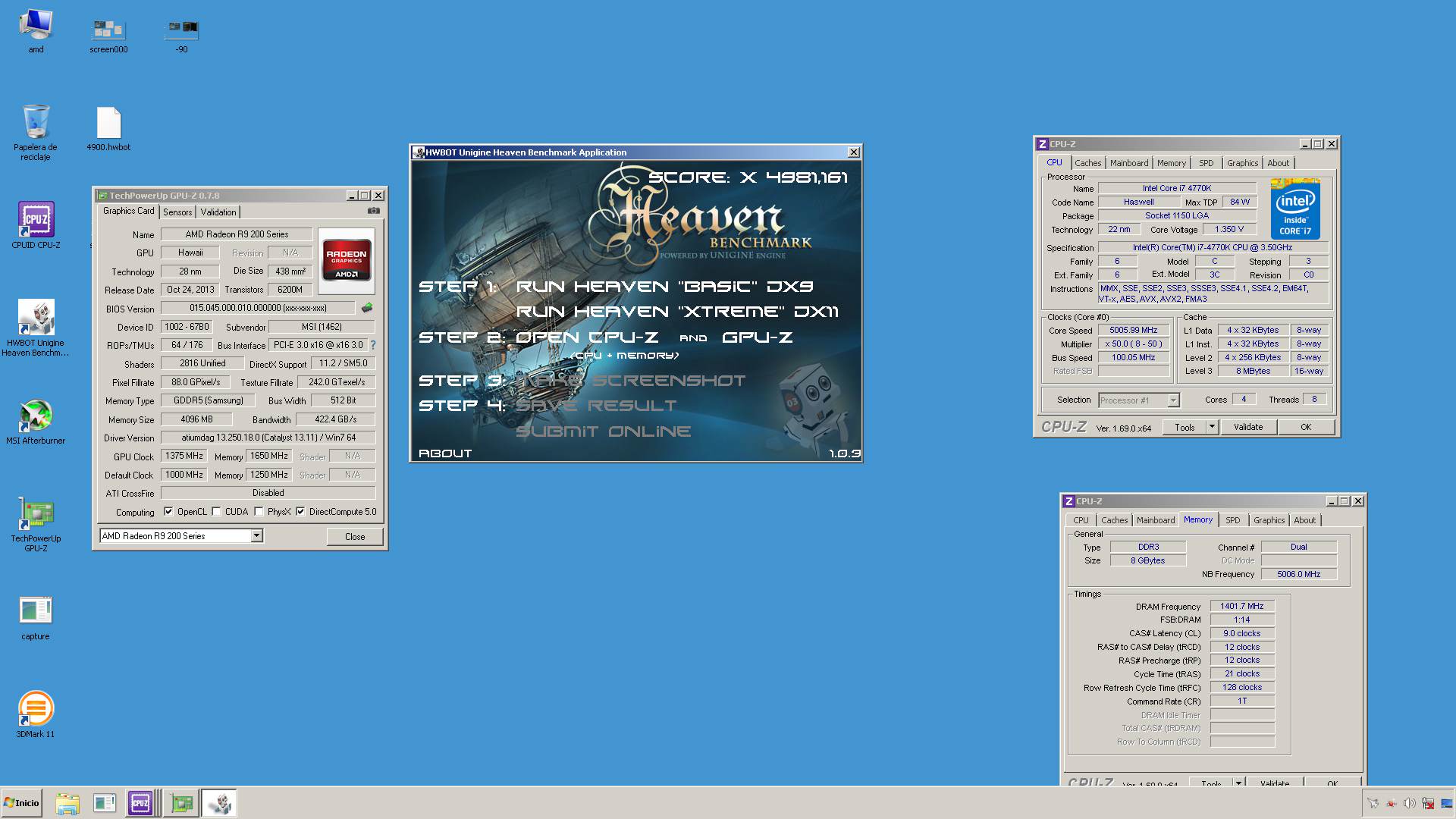The width and height of the screenshot is (1456, 819).
Task: Click the capture tool taskbar icon
Action: [x=104, y=803]
